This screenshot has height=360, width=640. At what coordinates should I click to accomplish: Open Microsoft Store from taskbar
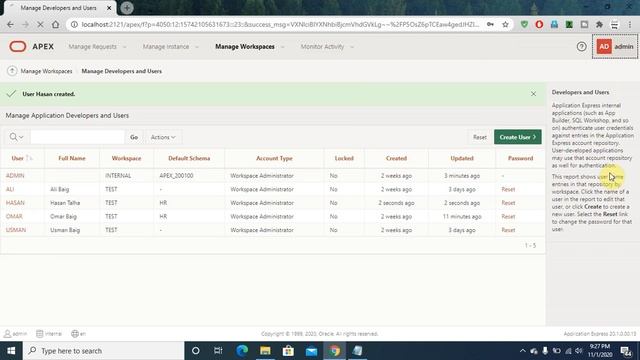click(288, 351)
